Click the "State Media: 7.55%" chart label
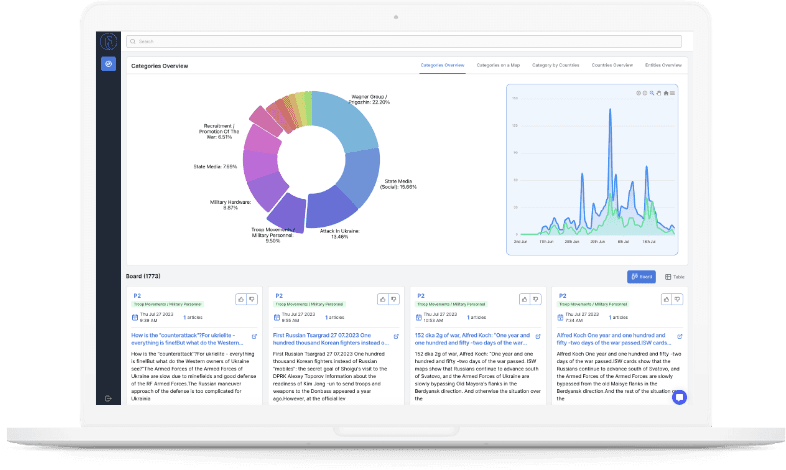This screenshot has width=786, height=470. tap(215, 166)
